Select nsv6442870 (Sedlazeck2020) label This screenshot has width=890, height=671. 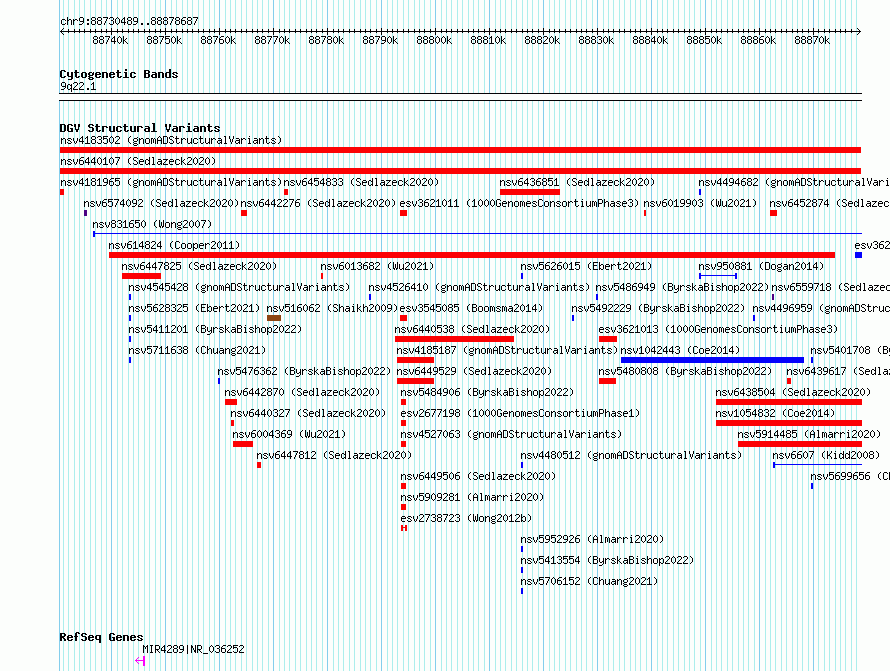[x=303, y=392]
